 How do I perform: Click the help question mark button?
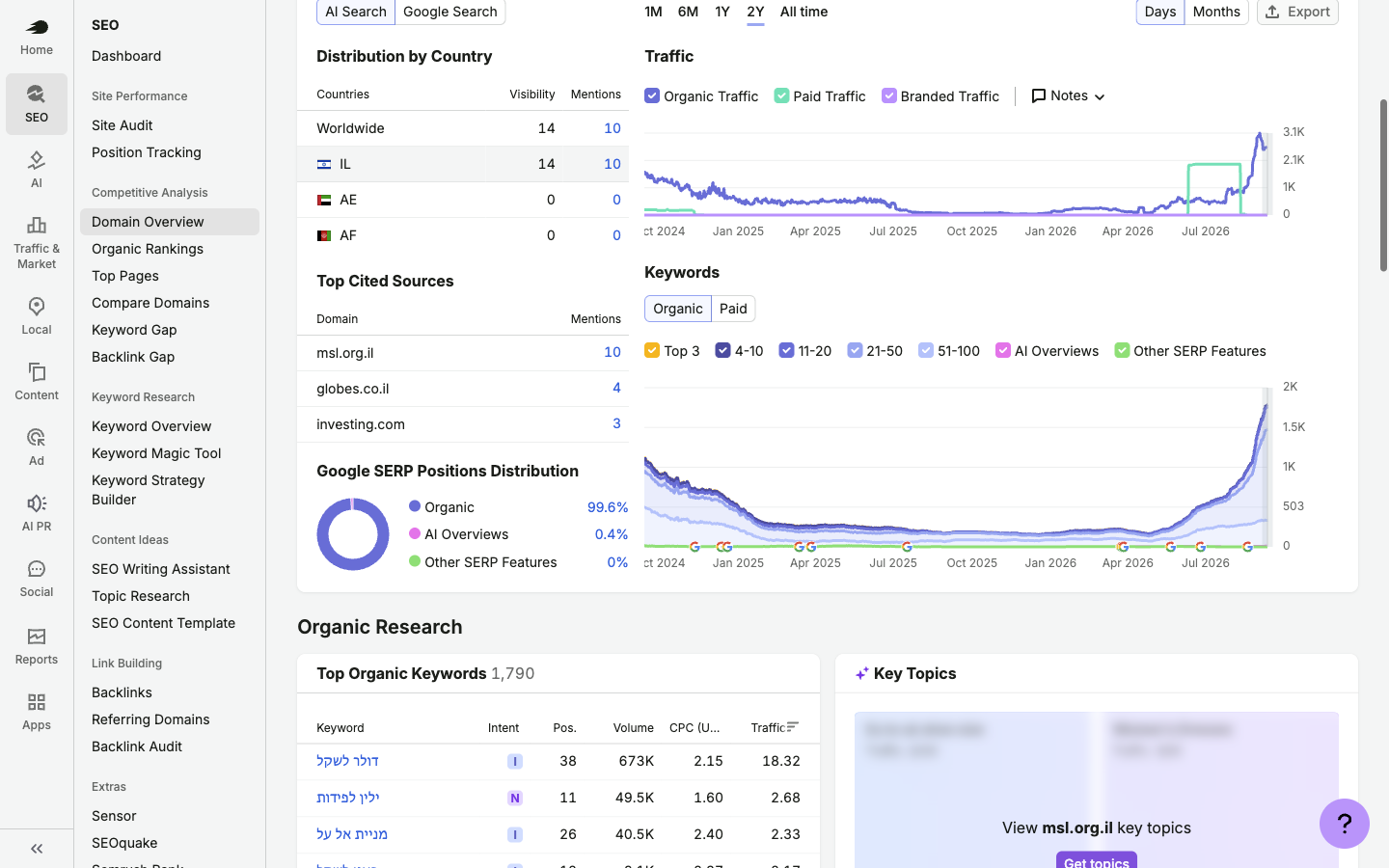pyautogui.click(x=1345, y=824)
